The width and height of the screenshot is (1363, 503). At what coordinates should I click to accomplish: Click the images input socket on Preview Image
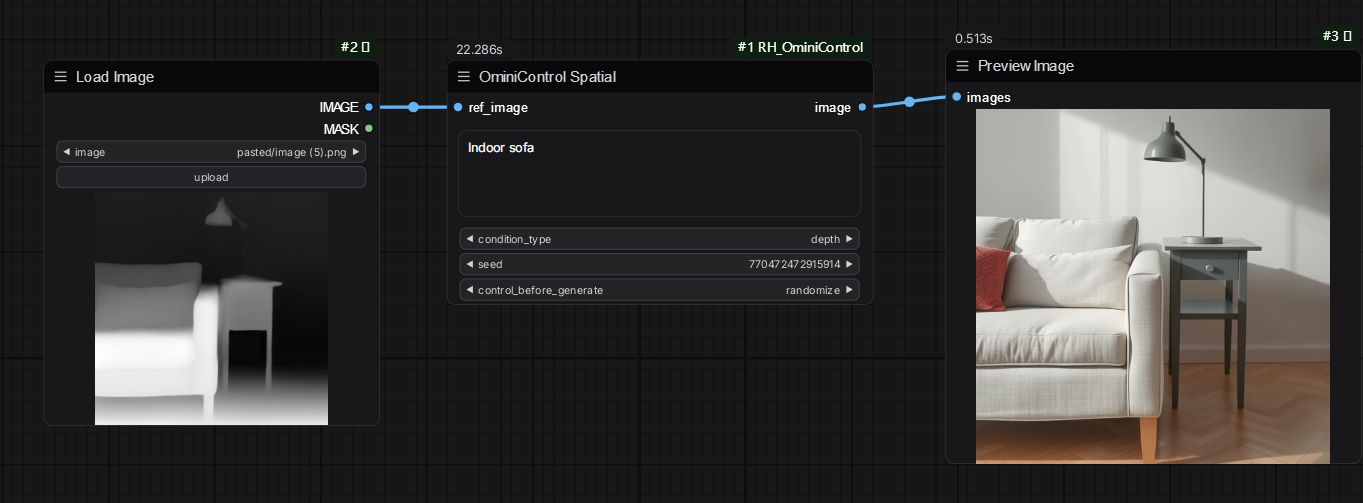click(x=957, y=97)
